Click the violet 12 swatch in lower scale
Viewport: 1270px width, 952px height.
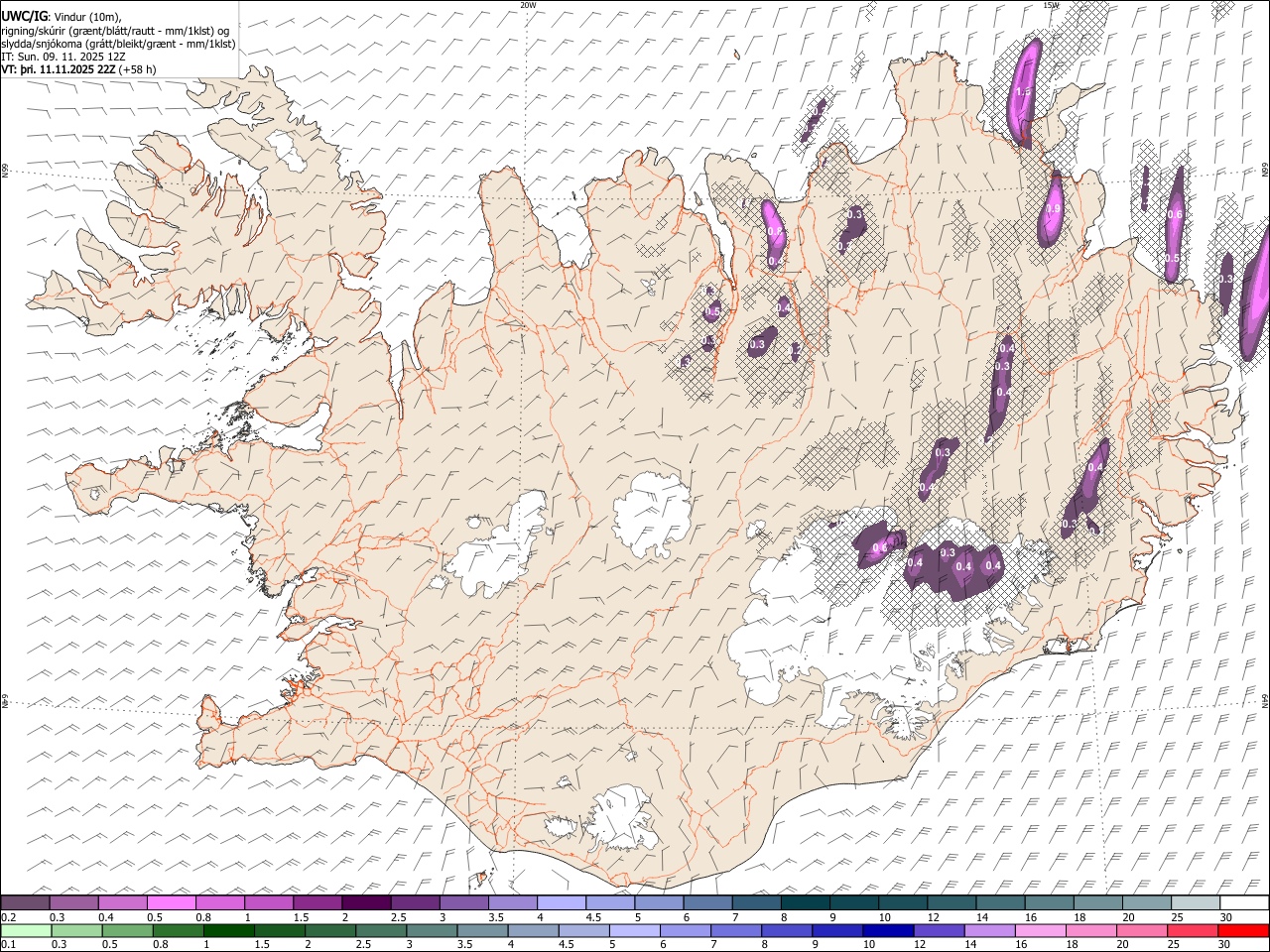pos(940,930)
